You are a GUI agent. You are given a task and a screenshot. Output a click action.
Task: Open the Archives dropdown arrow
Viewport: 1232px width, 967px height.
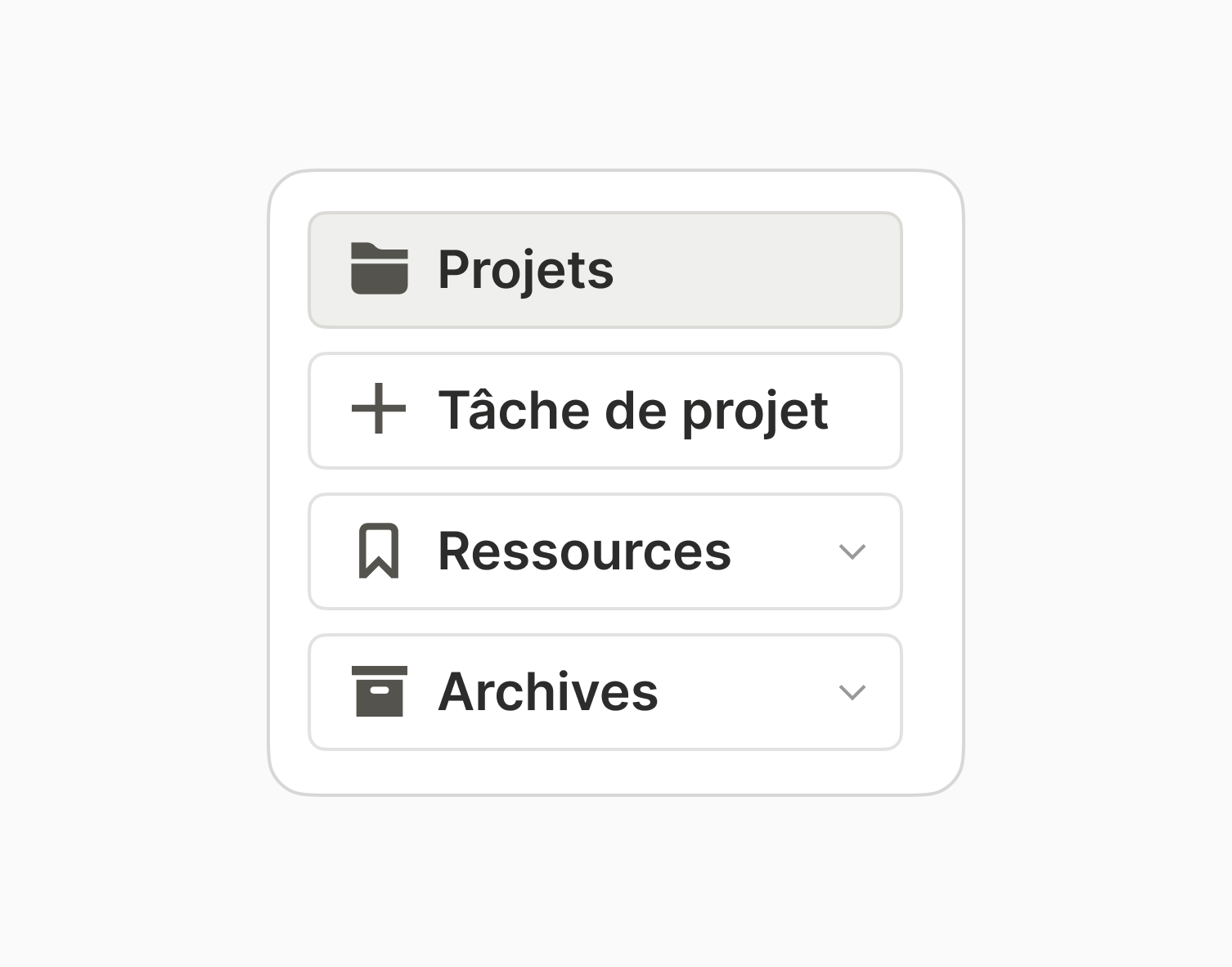pos(852,692)
